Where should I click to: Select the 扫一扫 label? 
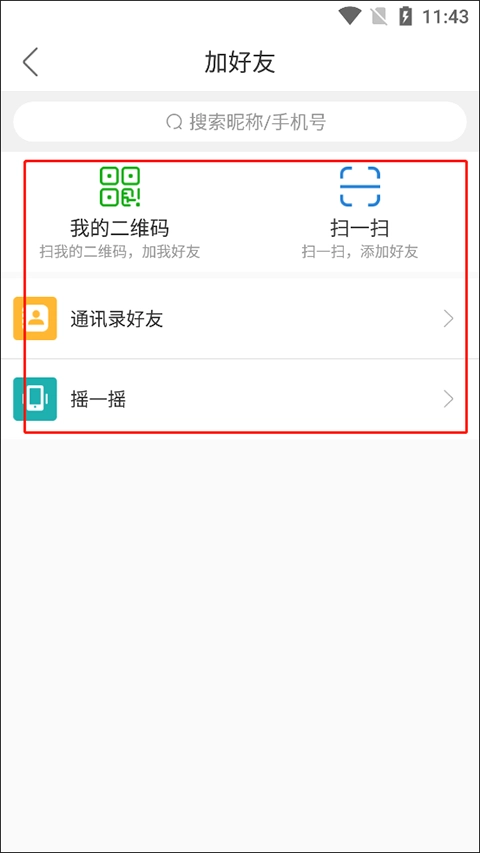[x=360, y=228]
